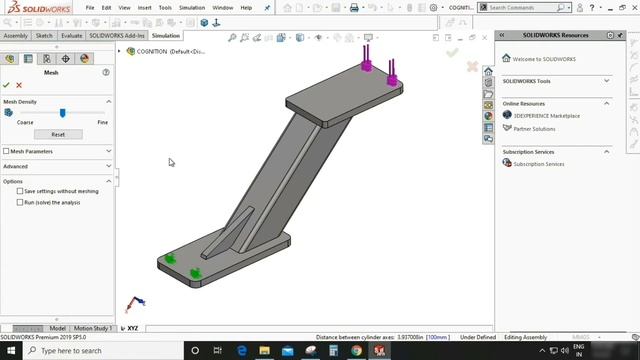Collapse the Online Resources section
Screen dimensions: 640x360
tap(607, 104)
